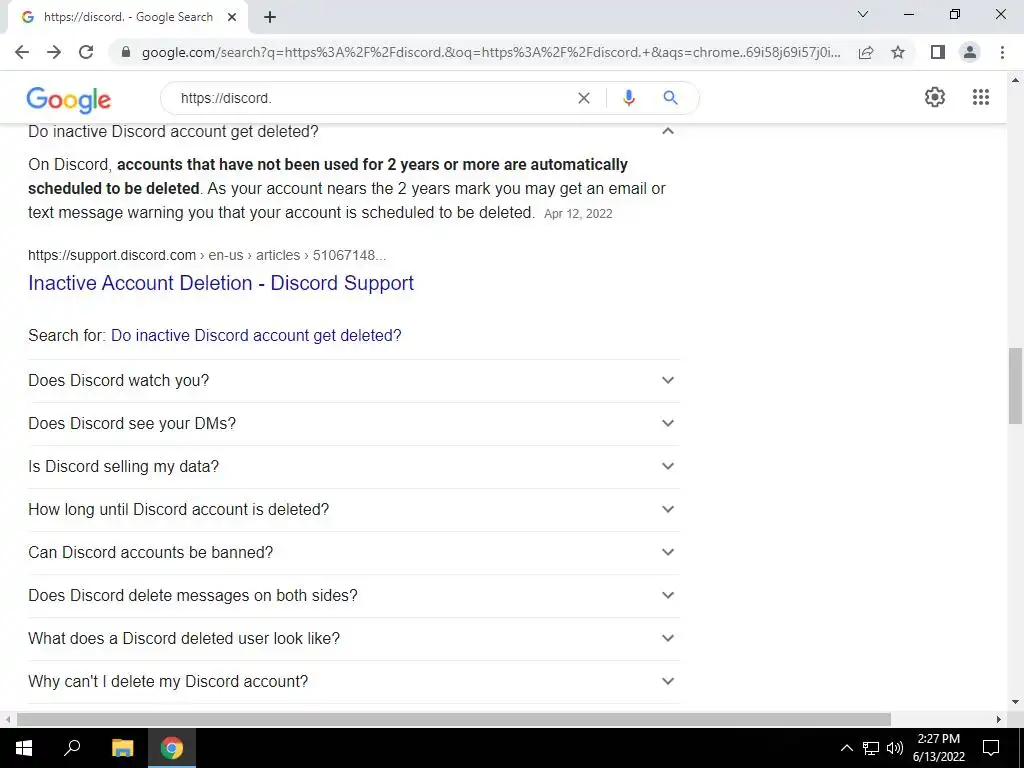This screenshot has height=768, width=1024.
Task: Open Chrome side panel icon
Action: [x=938, y=52]
